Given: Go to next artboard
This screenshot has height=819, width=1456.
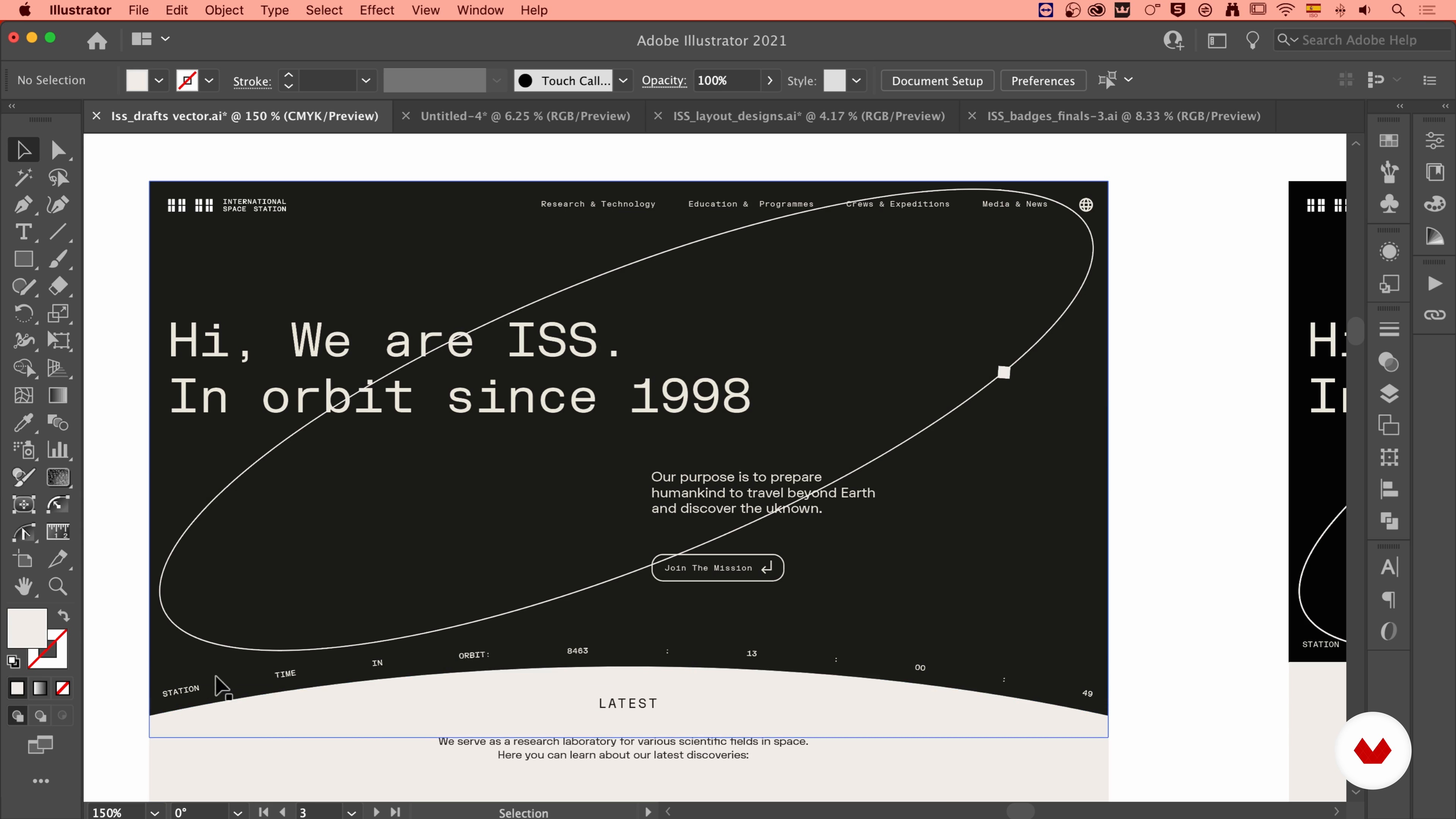Looking at the screenshot, I should coord(376,812).
